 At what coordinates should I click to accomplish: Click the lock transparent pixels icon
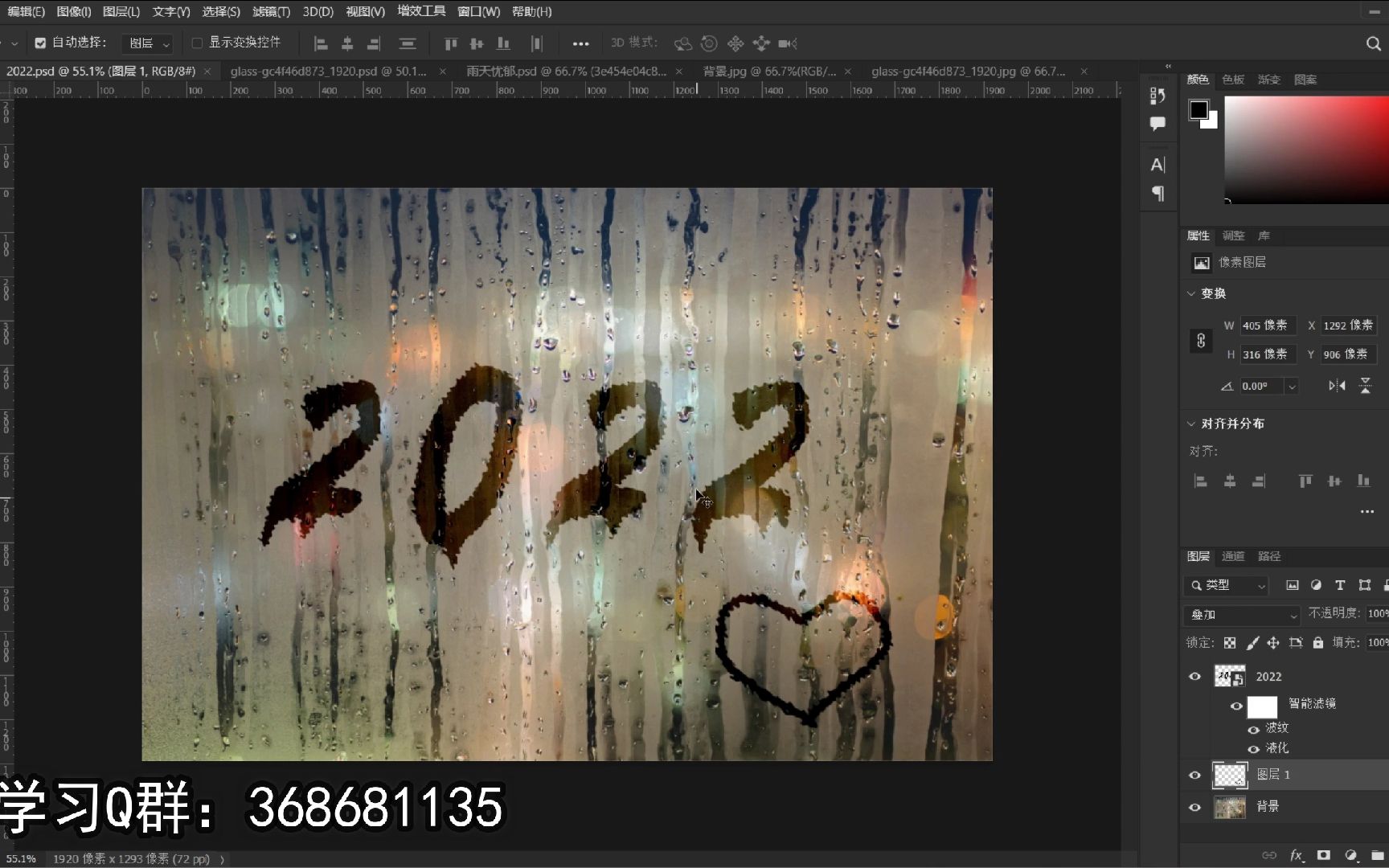[x=1229, y=643]
